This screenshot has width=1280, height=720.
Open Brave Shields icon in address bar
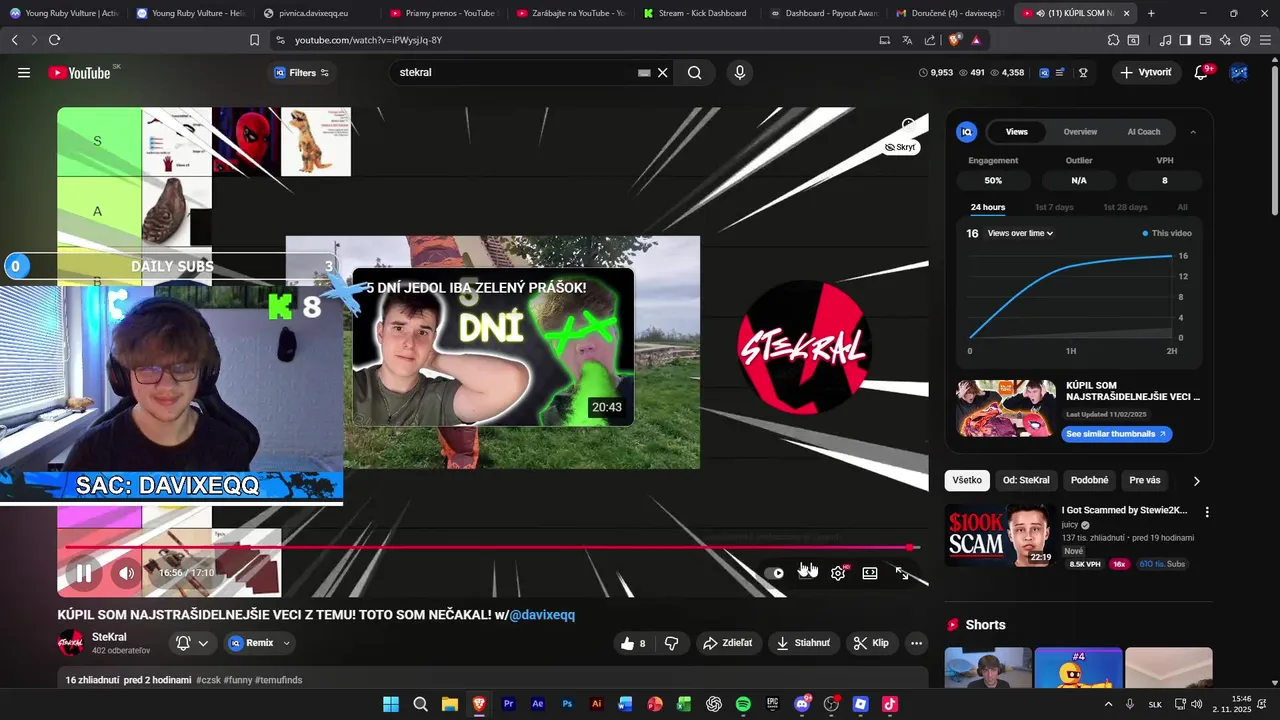click(954, 40)
